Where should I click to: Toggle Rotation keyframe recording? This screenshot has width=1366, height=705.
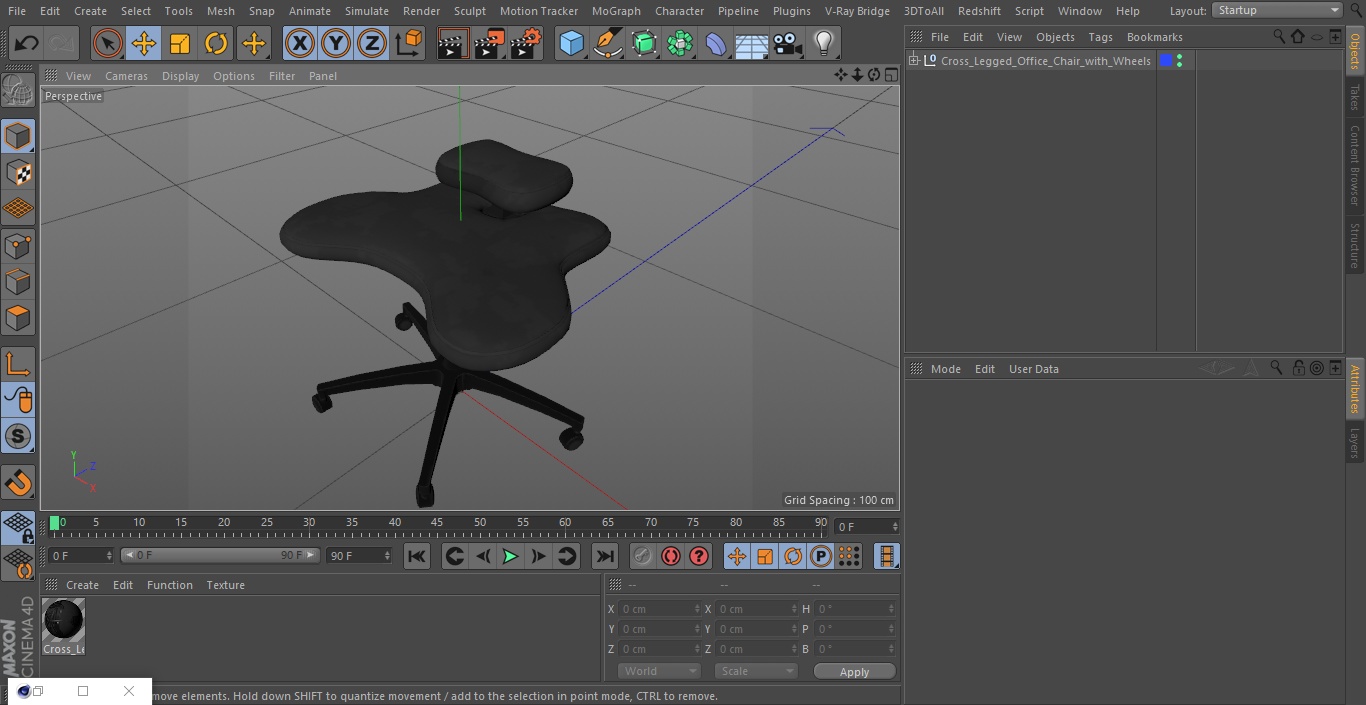tap(793, 556)
